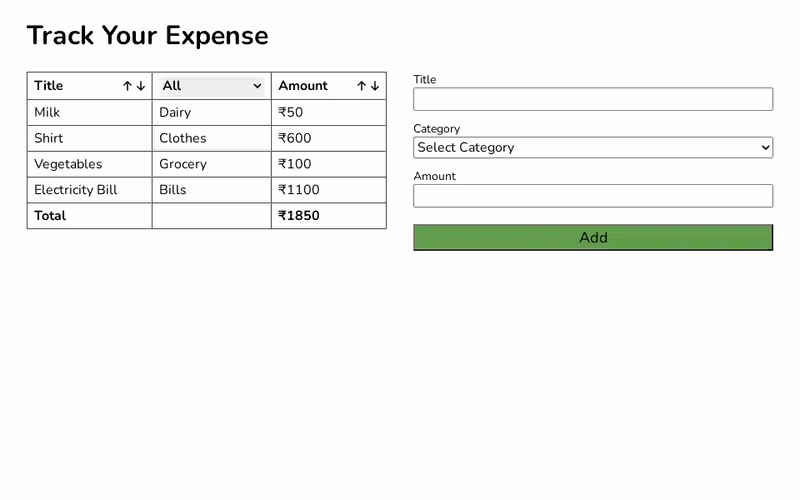Expand the Select Category dropdown
800x500 pixels.
click(x=593, y=148)
